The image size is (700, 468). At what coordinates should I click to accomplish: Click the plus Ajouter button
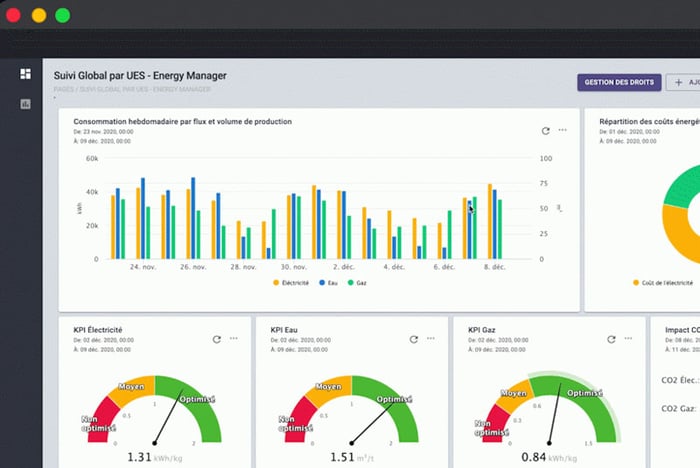pos(683,83)
